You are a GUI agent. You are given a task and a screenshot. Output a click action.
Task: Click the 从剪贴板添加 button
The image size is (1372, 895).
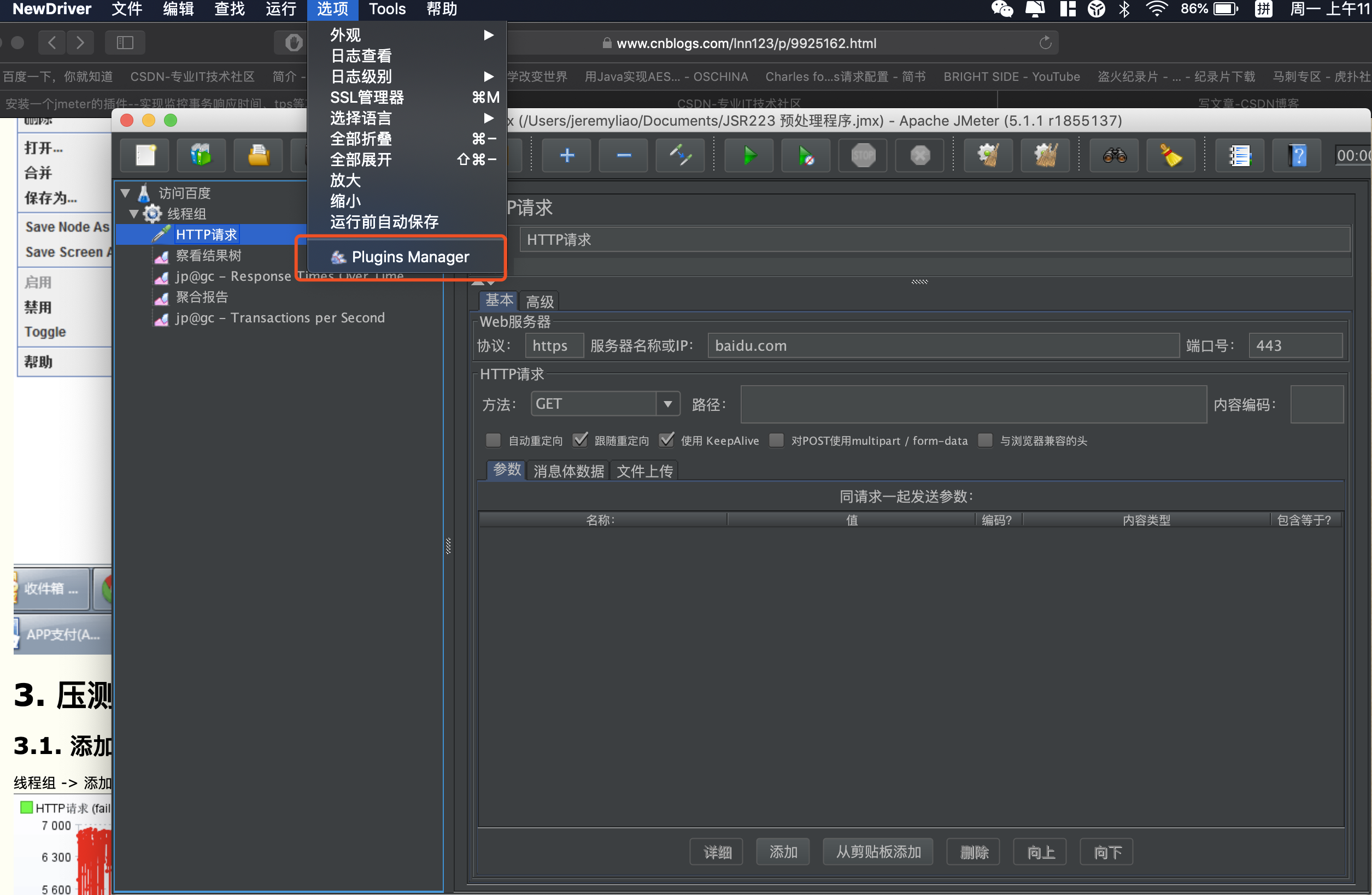(x=877, y=851)
